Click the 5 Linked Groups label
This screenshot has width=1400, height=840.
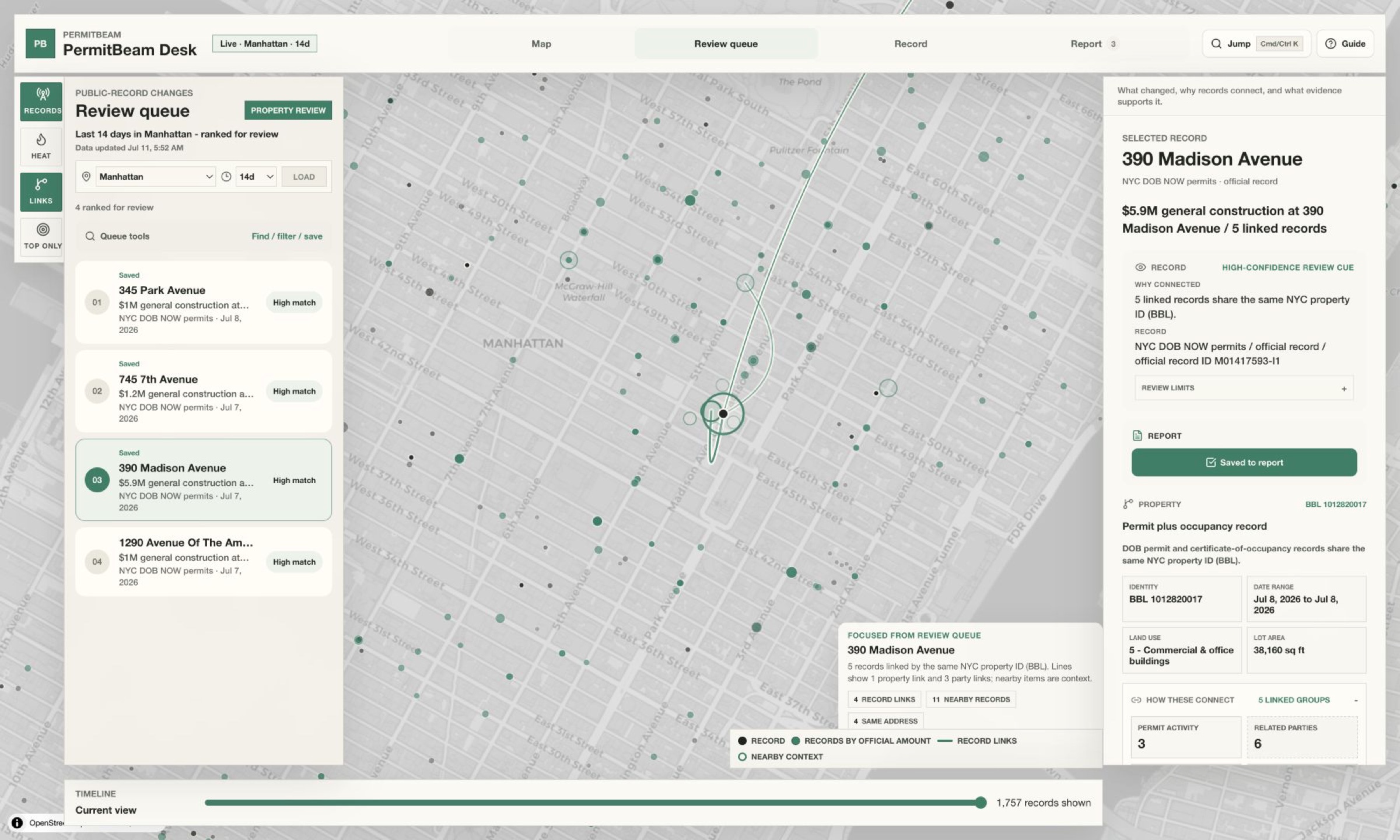point(1294,700)
